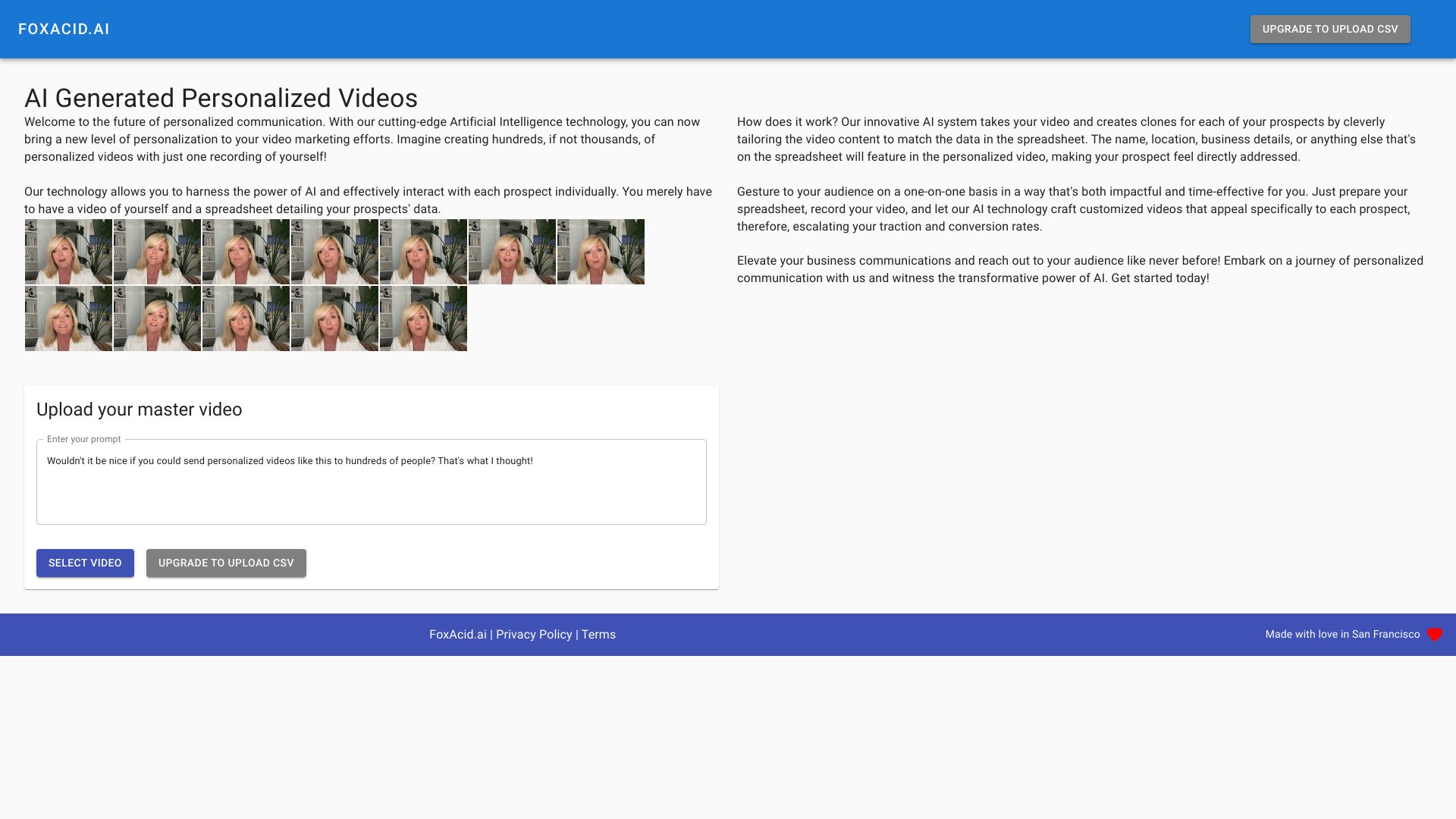Click the middle thumbnail in the top row

(x=334, y=251)
